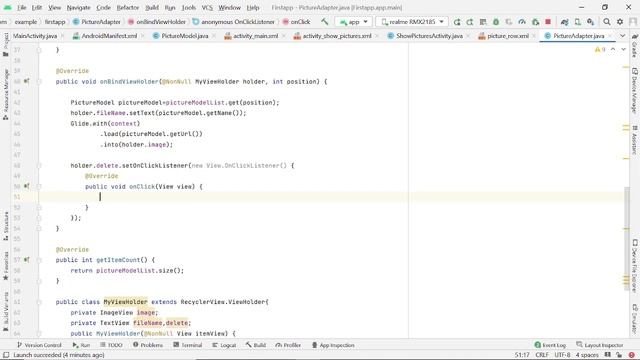Open the TODO tool window
This screenshot has width=640, height=360.
click(111, 345)
